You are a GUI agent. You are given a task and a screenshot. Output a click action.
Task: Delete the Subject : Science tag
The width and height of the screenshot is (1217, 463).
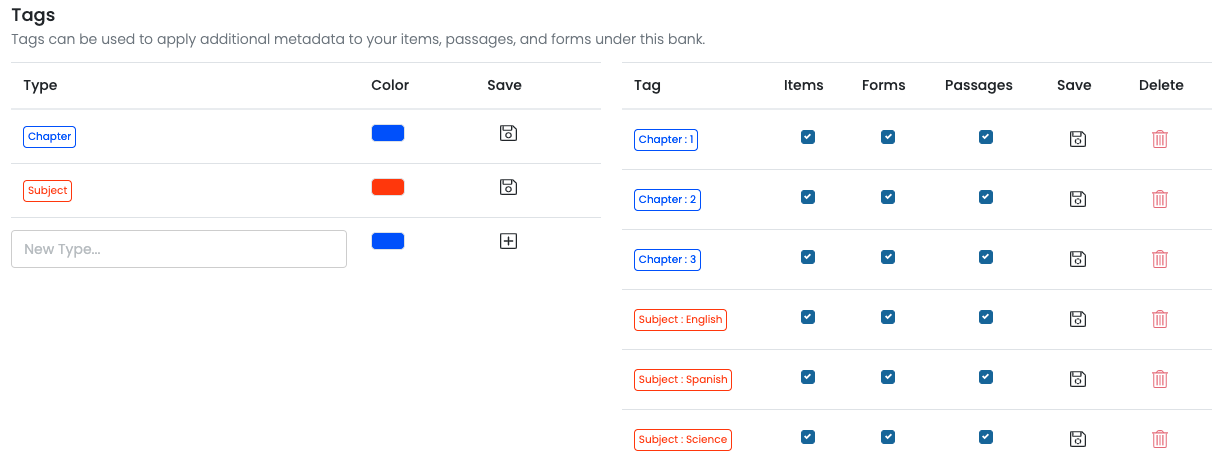pyautogui.click(x=1160, y=439)
